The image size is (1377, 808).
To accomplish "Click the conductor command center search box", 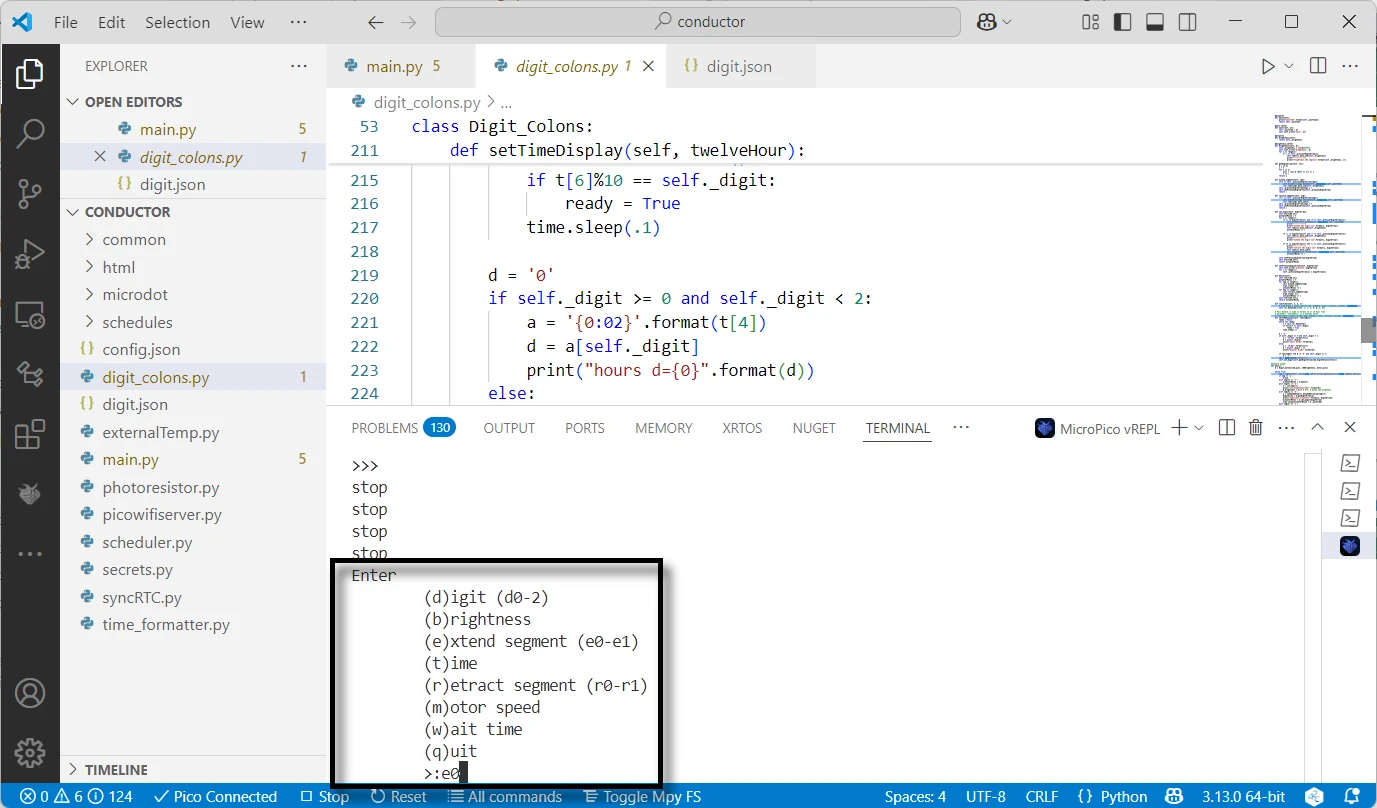I will (x=698, y=22).
